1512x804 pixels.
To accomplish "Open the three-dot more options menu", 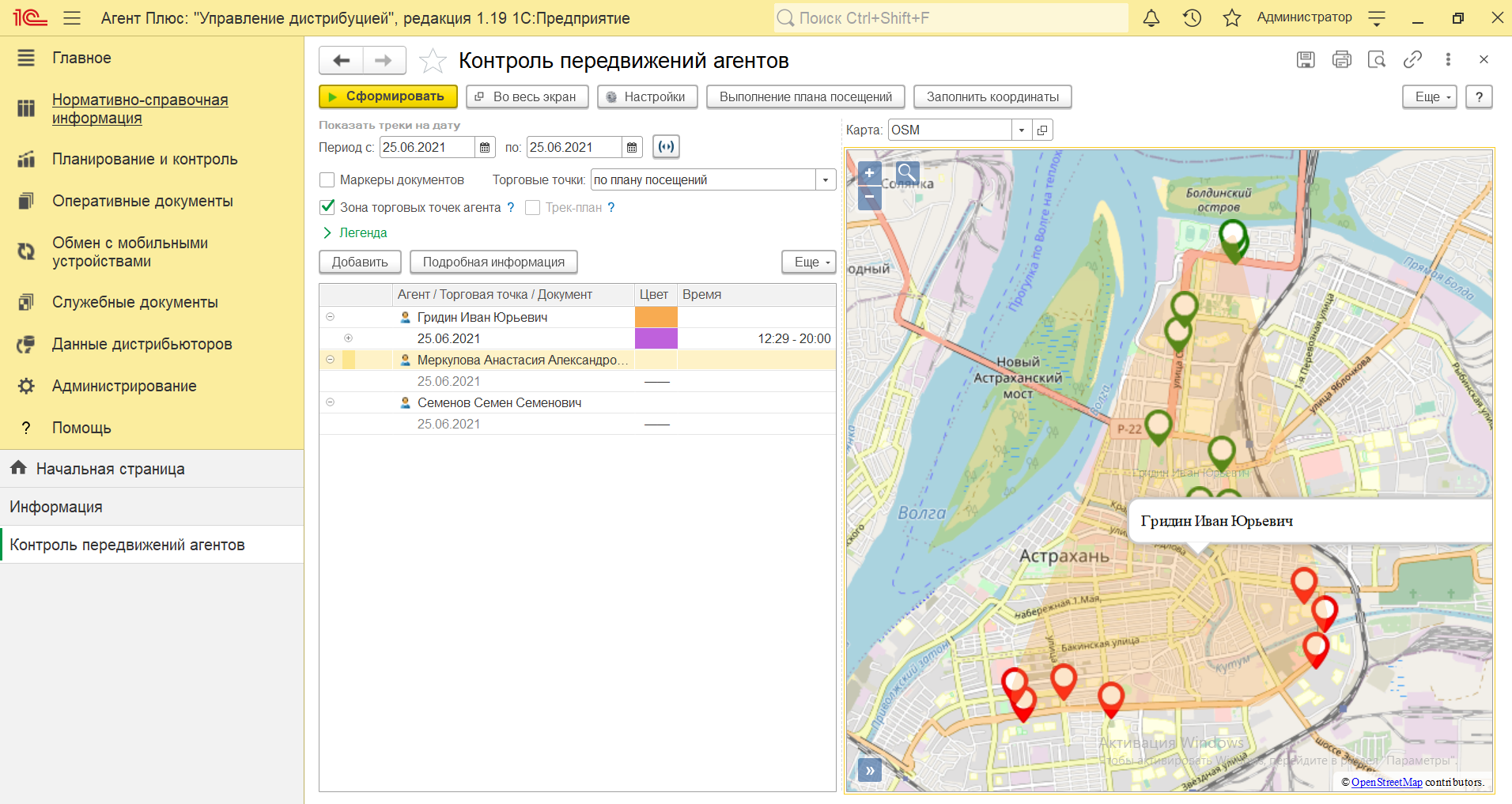I will point(1448,59).
